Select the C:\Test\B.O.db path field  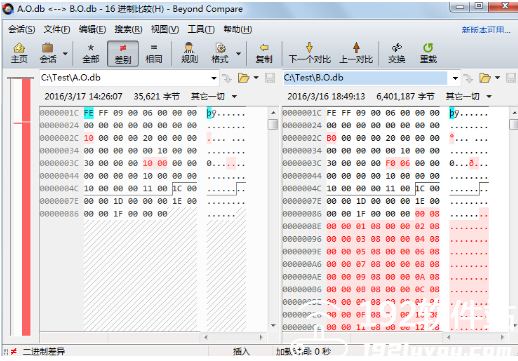point(365,78)
